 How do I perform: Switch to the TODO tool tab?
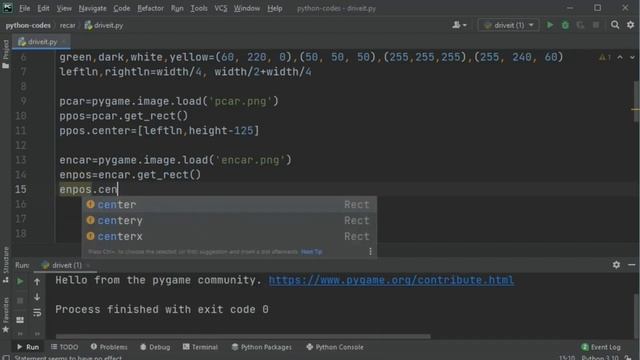64,347
